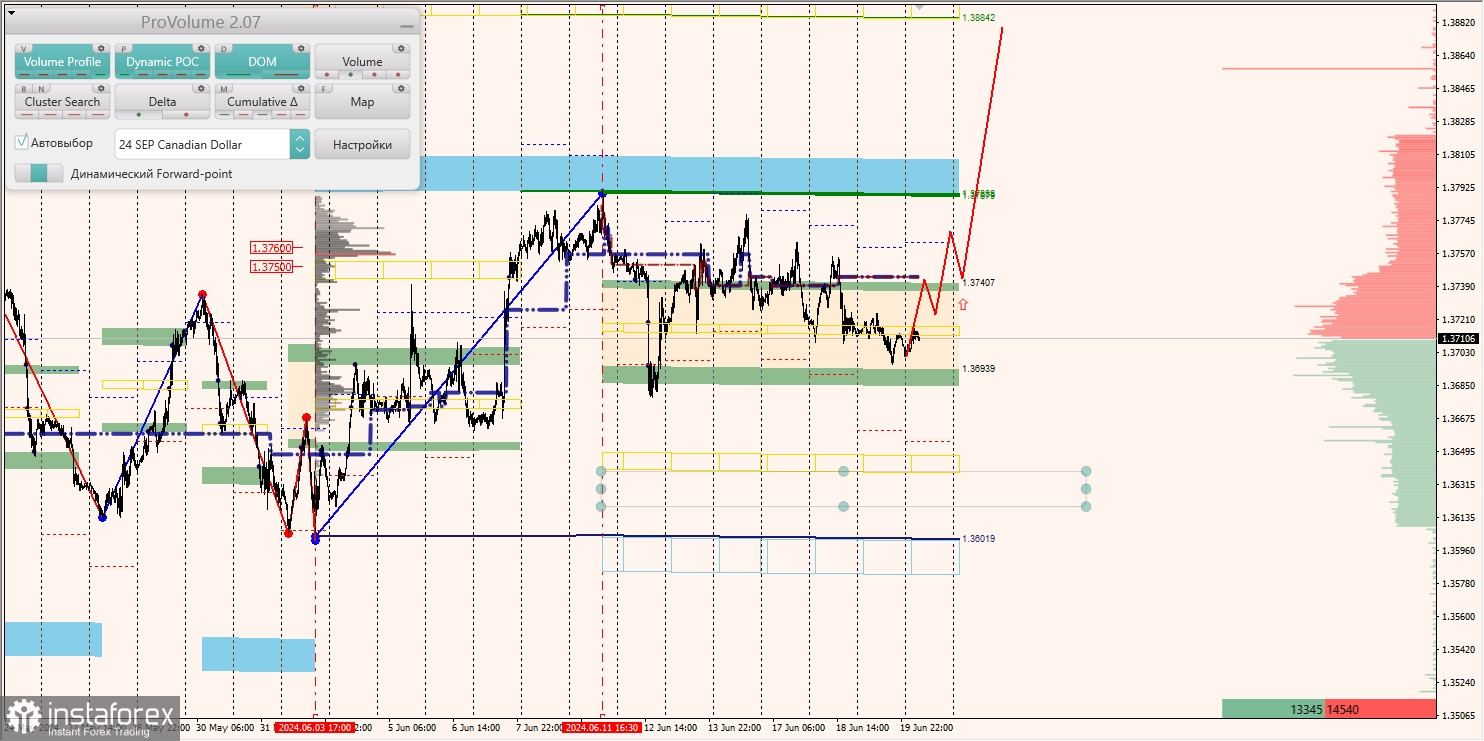Collapse panel via top-left triangle arrow
Screen dimensions: 1484x741
pos(11,13)
